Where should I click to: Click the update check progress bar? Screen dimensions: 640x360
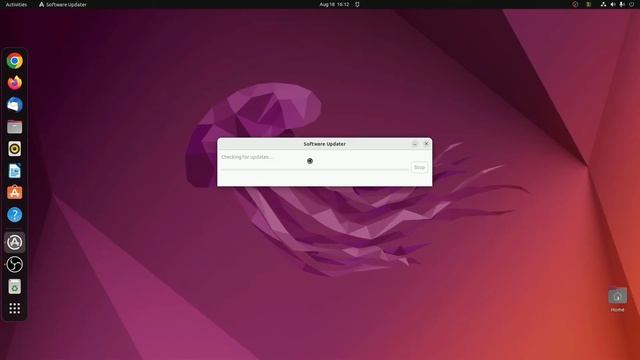(x=315, y=169)
